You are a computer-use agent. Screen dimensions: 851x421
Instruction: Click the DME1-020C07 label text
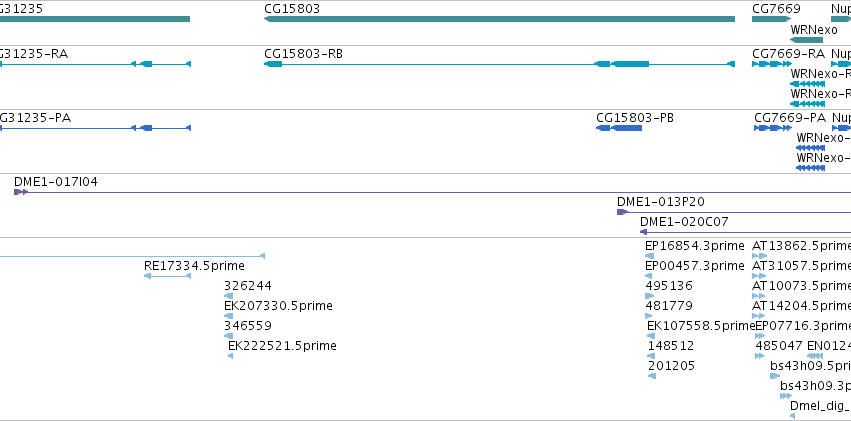point(684,221)
